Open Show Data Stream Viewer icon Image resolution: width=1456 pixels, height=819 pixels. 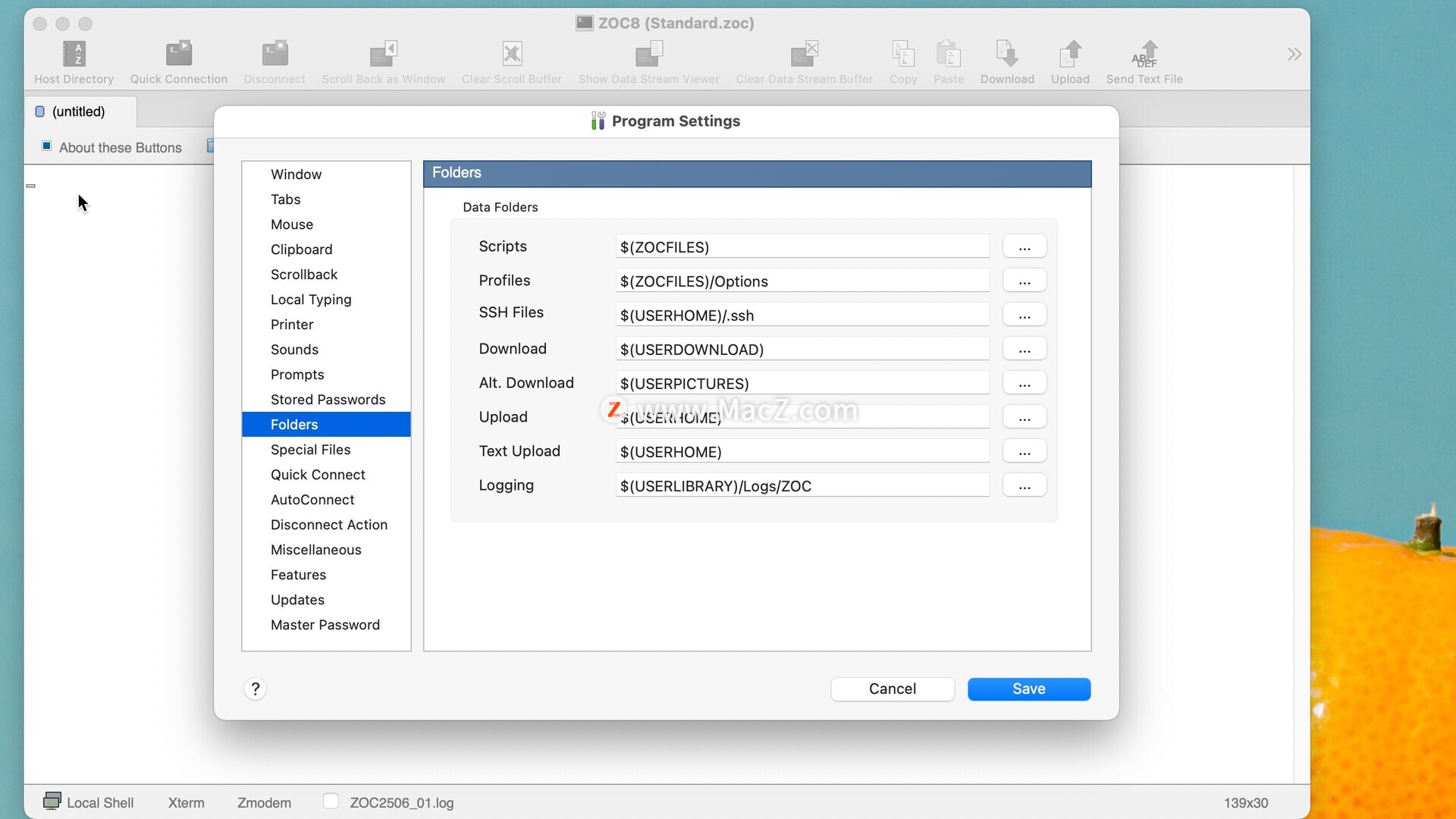pos(648,54)
